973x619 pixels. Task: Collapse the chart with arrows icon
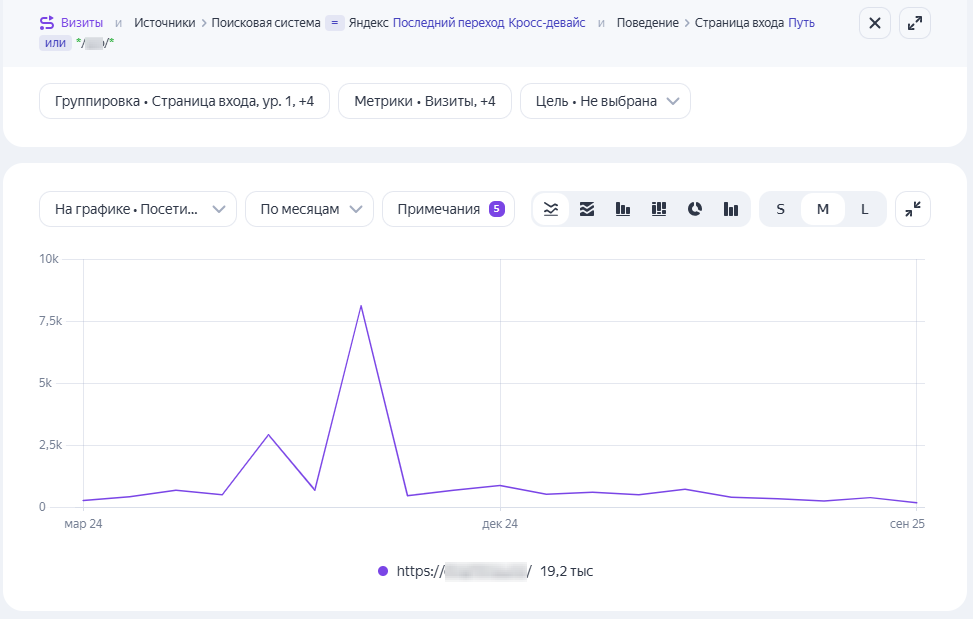coord(913,209)
